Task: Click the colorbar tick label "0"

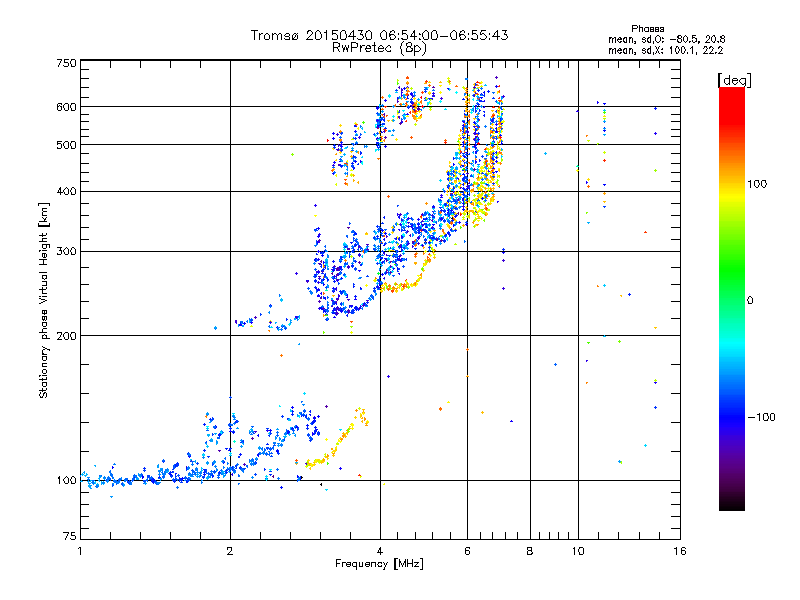Action: pyautogui.click(x=750, y=301)
